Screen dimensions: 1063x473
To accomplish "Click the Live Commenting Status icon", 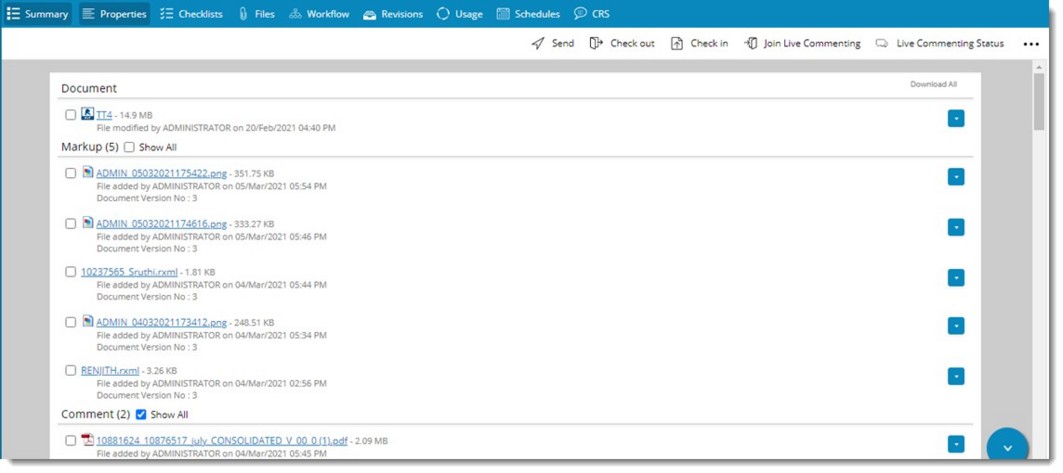I will [881, 44].
